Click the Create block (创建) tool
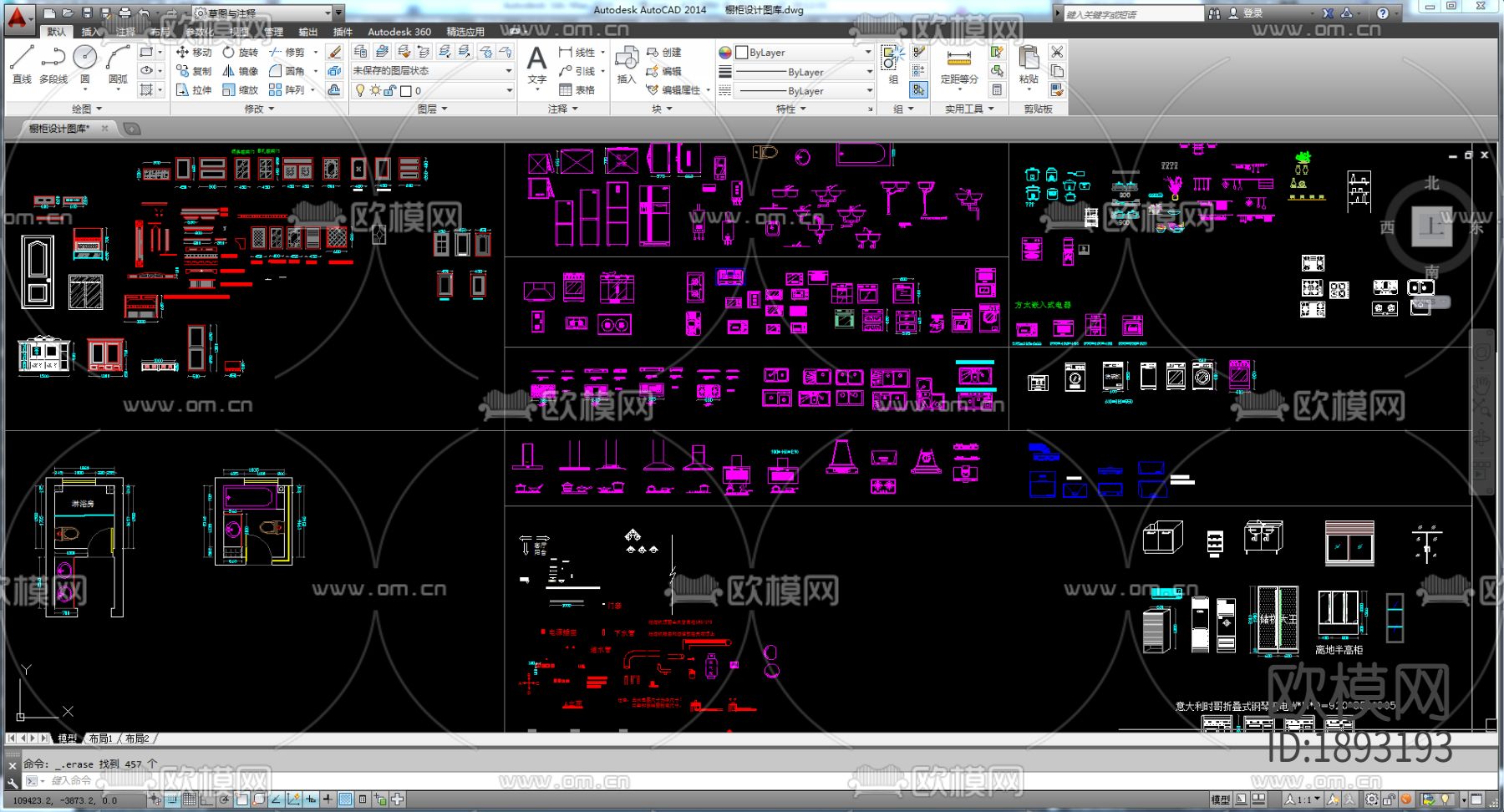Screen dimensions: 1504x812 coord(664,52)
